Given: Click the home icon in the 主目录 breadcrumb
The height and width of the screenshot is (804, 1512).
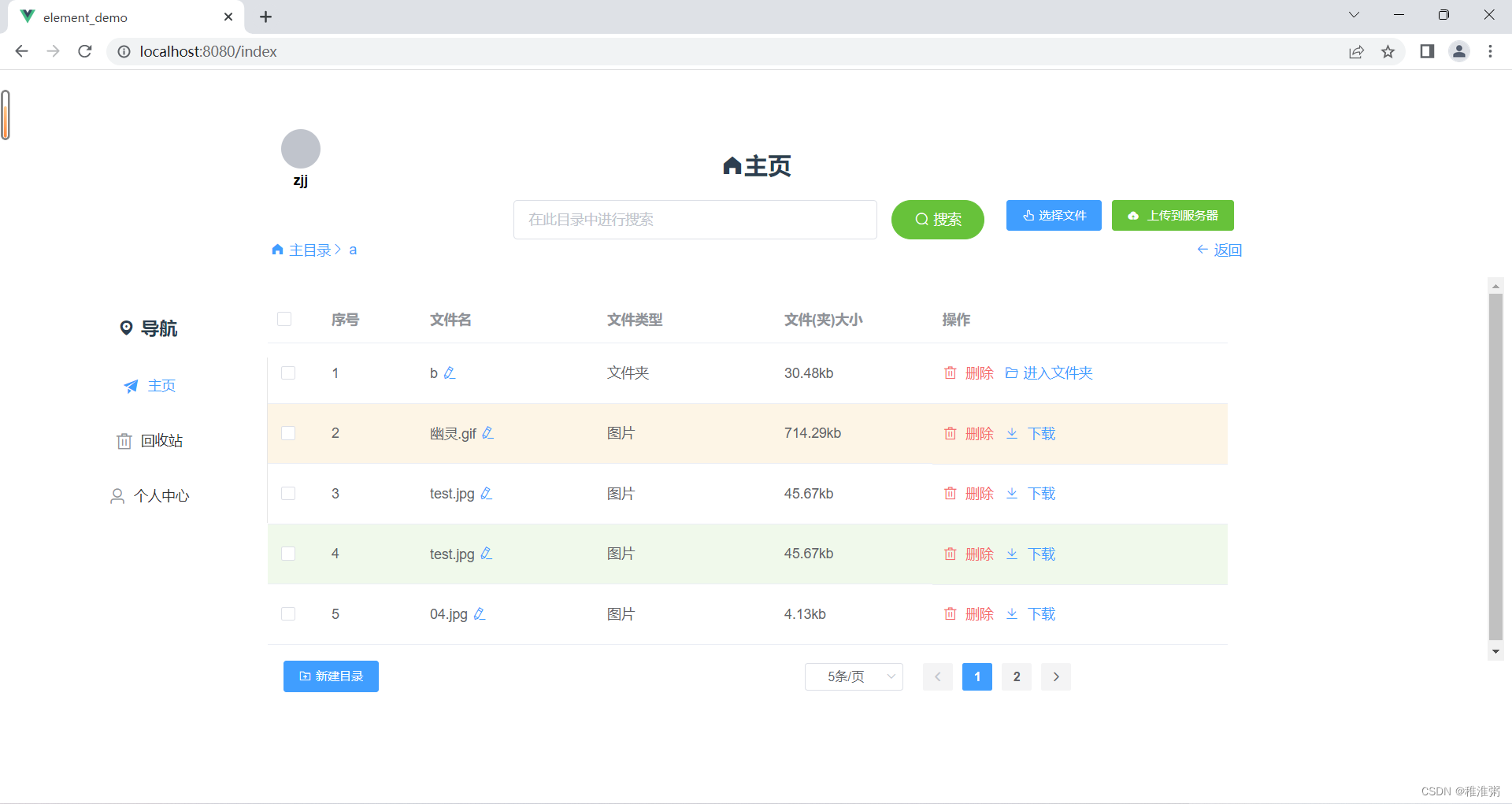Looking at the screenshot, I should 277,250.
